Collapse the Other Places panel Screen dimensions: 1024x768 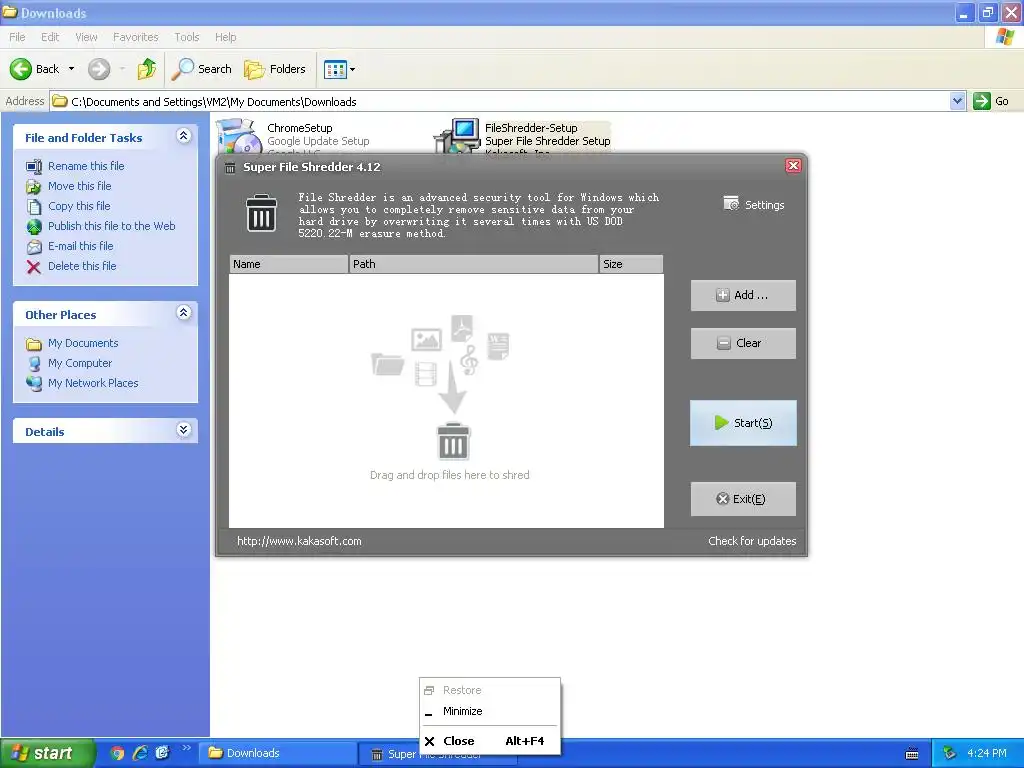coord(184,313)
